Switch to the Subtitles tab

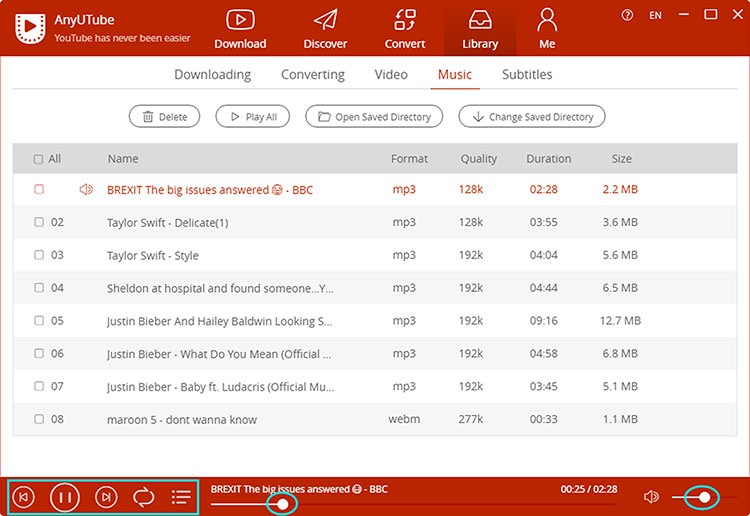coord(527,75)
